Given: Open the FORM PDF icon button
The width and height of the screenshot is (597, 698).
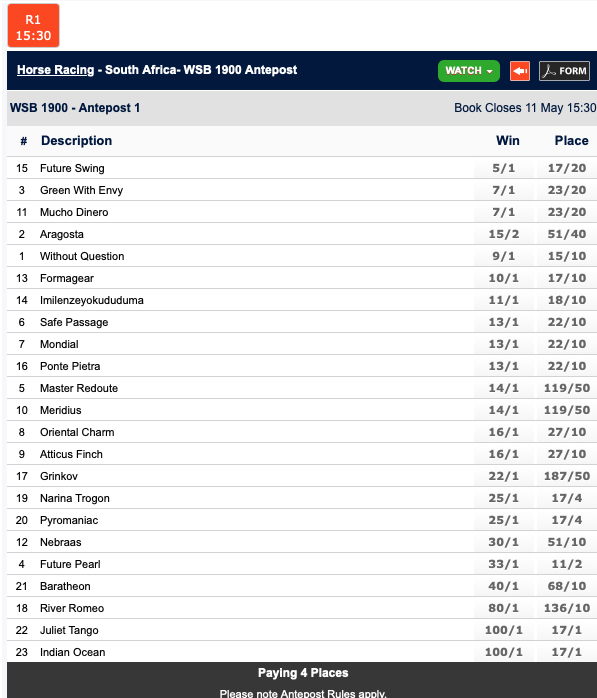Looking at the screenshot, I should click(x=564, y=71).
